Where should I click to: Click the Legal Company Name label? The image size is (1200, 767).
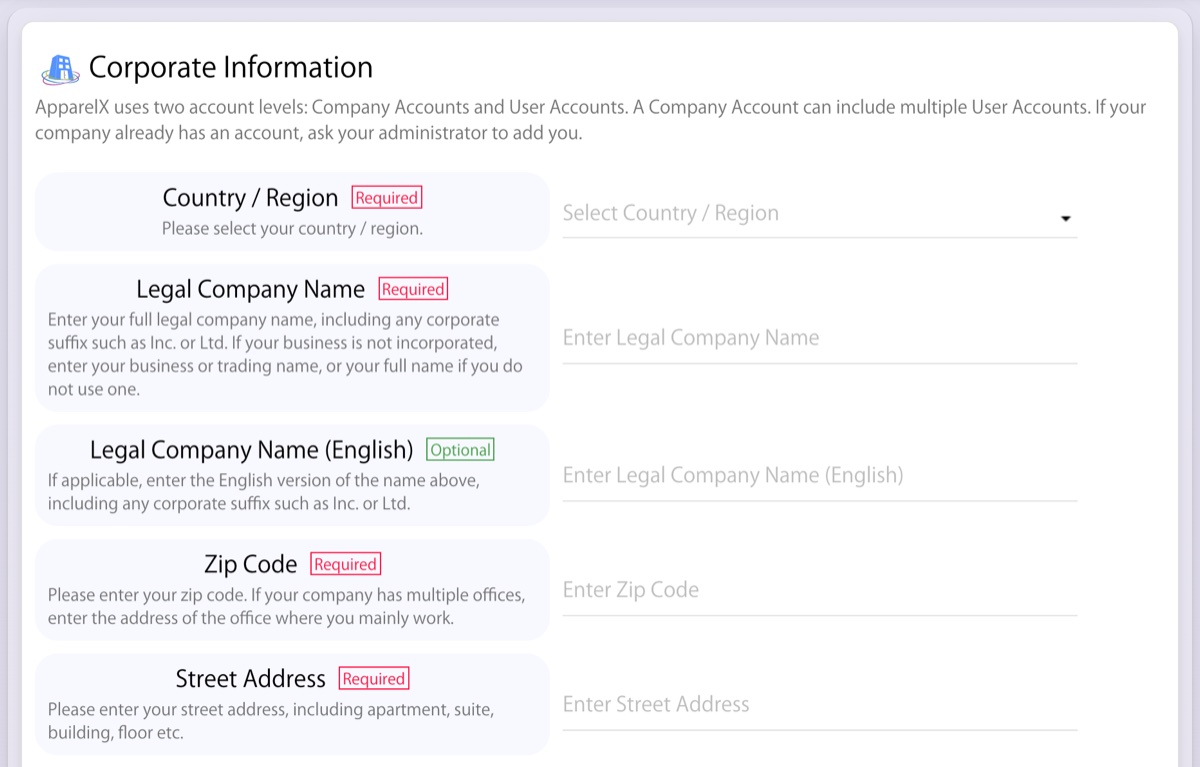pos(250,290)
